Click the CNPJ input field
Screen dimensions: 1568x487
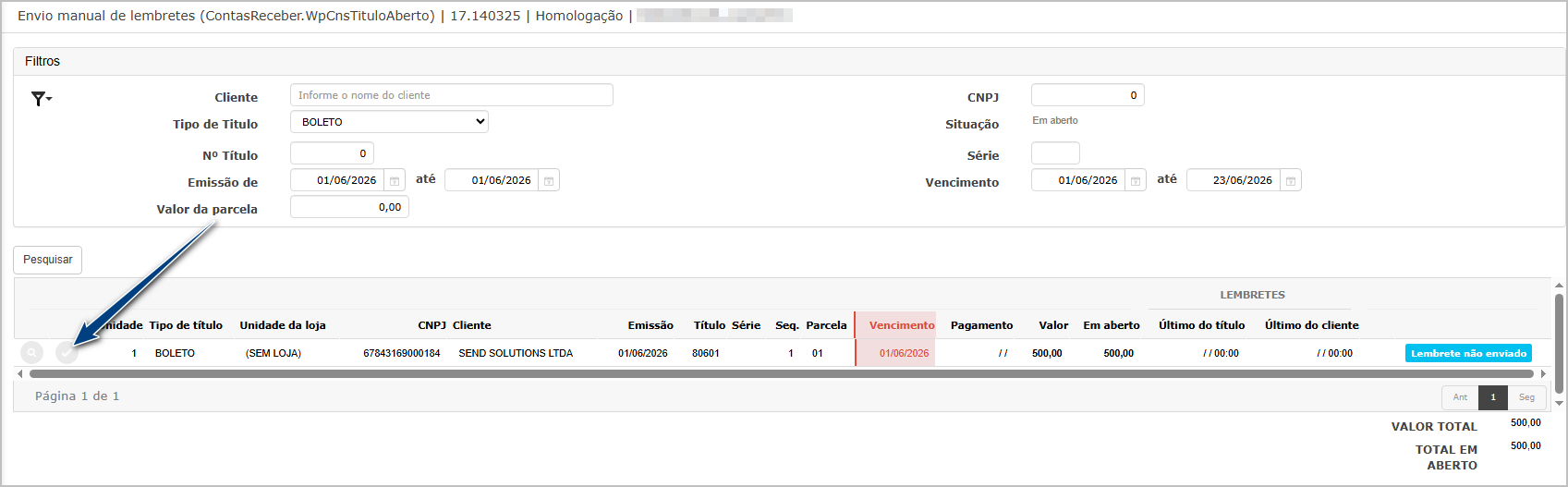pos(1088,95)
